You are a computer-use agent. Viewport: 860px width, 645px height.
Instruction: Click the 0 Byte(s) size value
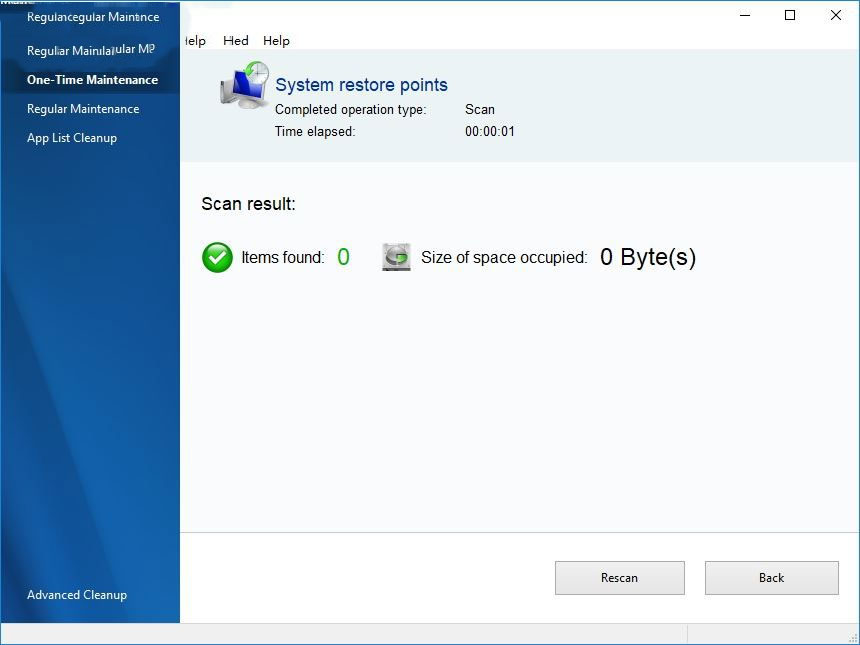click(648, 257)
